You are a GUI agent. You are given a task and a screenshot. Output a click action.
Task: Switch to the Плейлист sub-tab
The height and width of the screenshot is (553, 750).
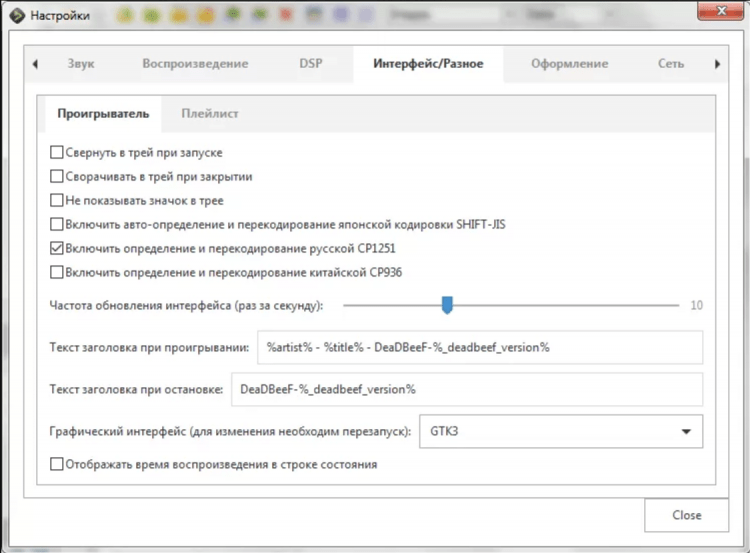click(x=210, y=114)
